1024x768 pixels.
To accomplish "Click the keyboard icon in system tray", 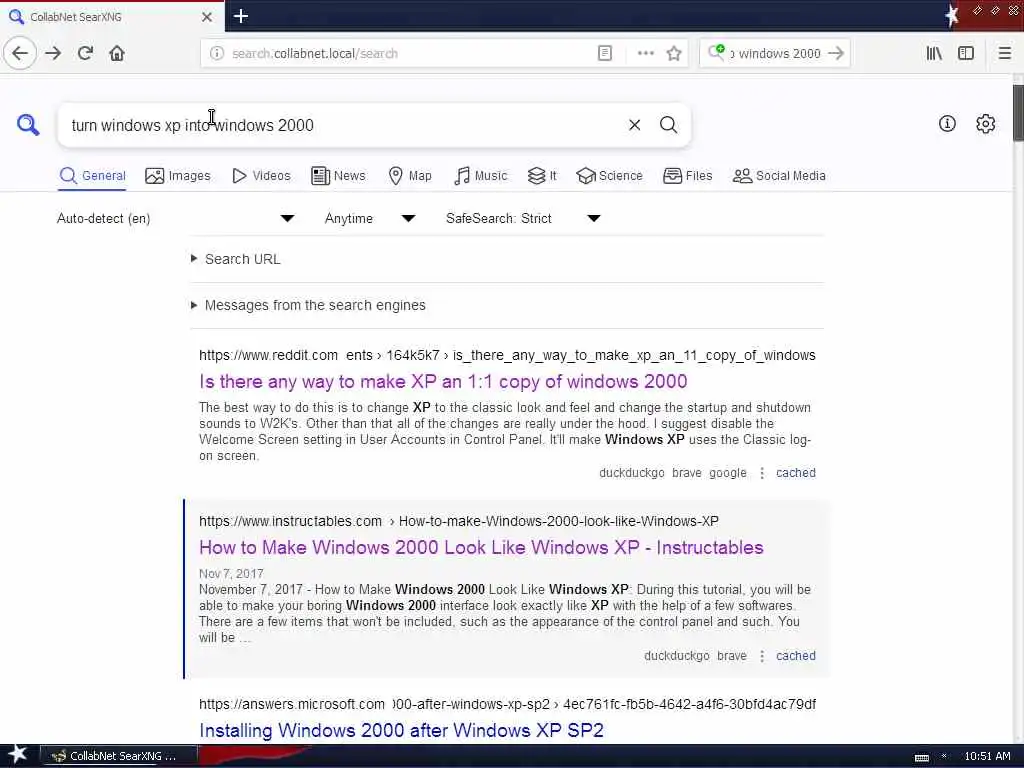I will tap(921, 757).
